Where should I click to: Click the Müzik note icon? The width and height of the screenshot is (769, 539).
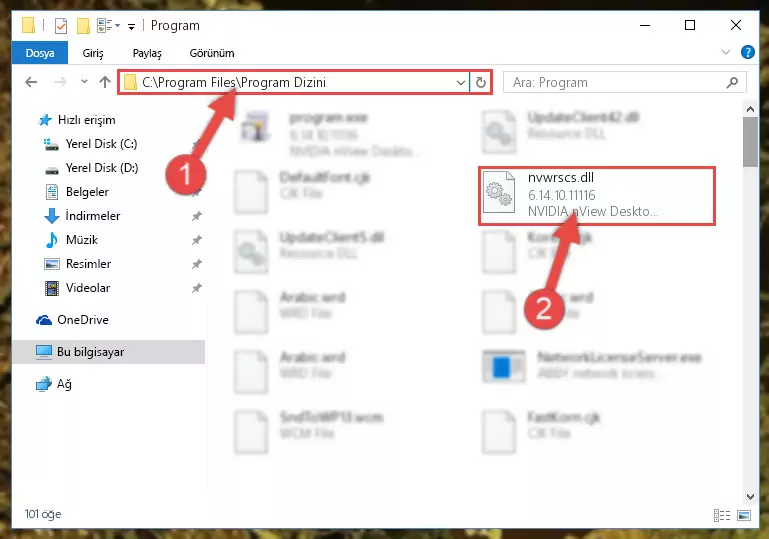51,240
